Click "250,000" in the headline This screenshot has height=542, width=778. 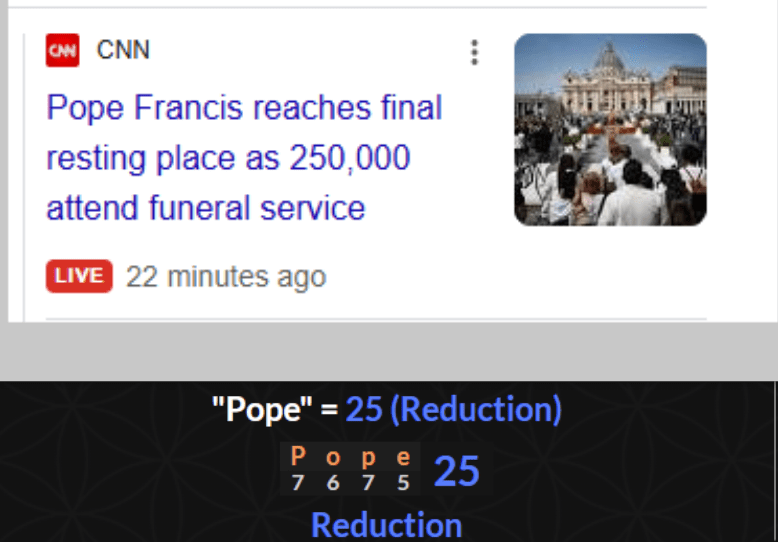(x=350, y=158)
